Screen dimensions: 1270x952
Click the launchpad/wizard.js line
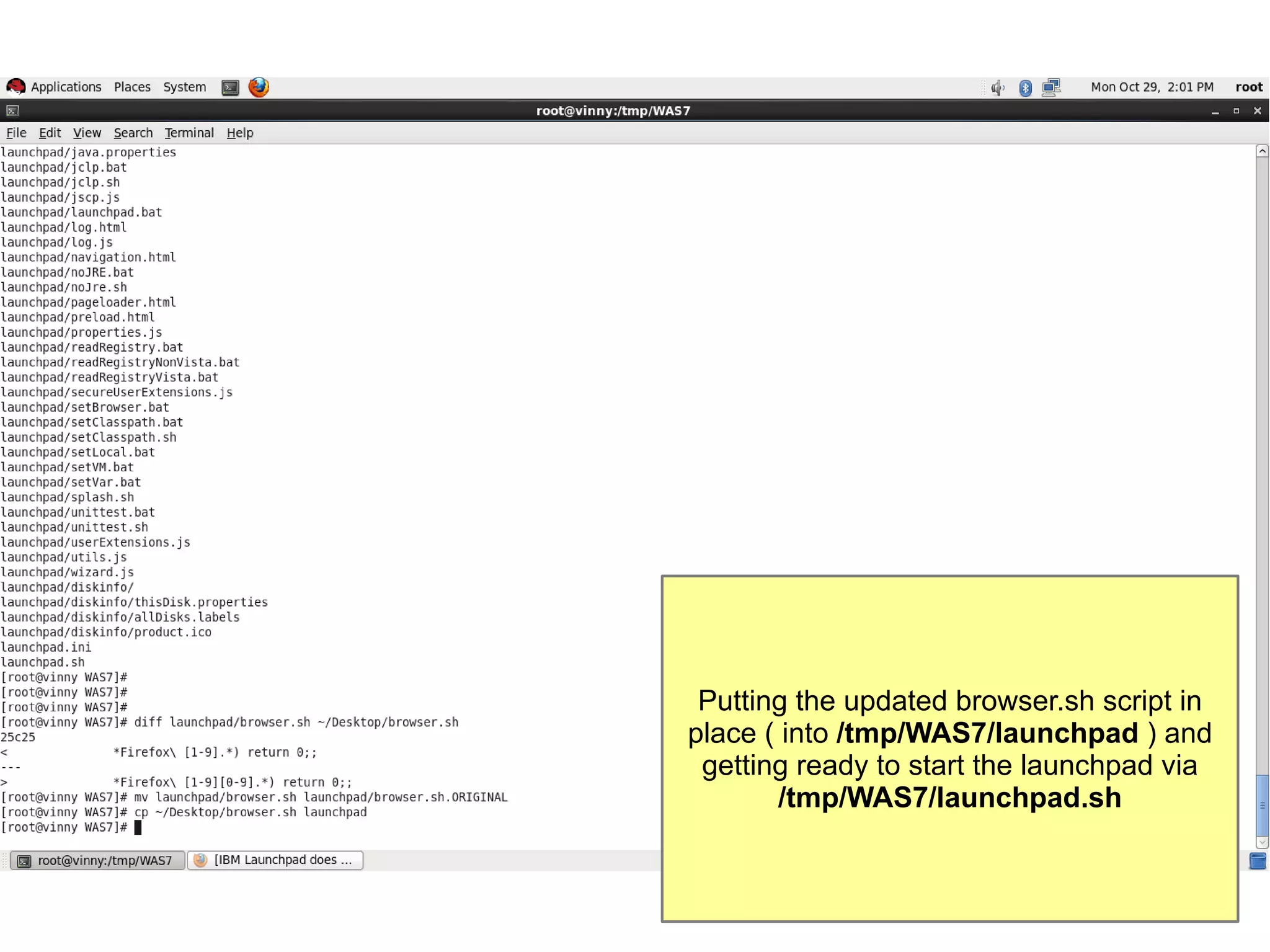click(x=67, y=572)
